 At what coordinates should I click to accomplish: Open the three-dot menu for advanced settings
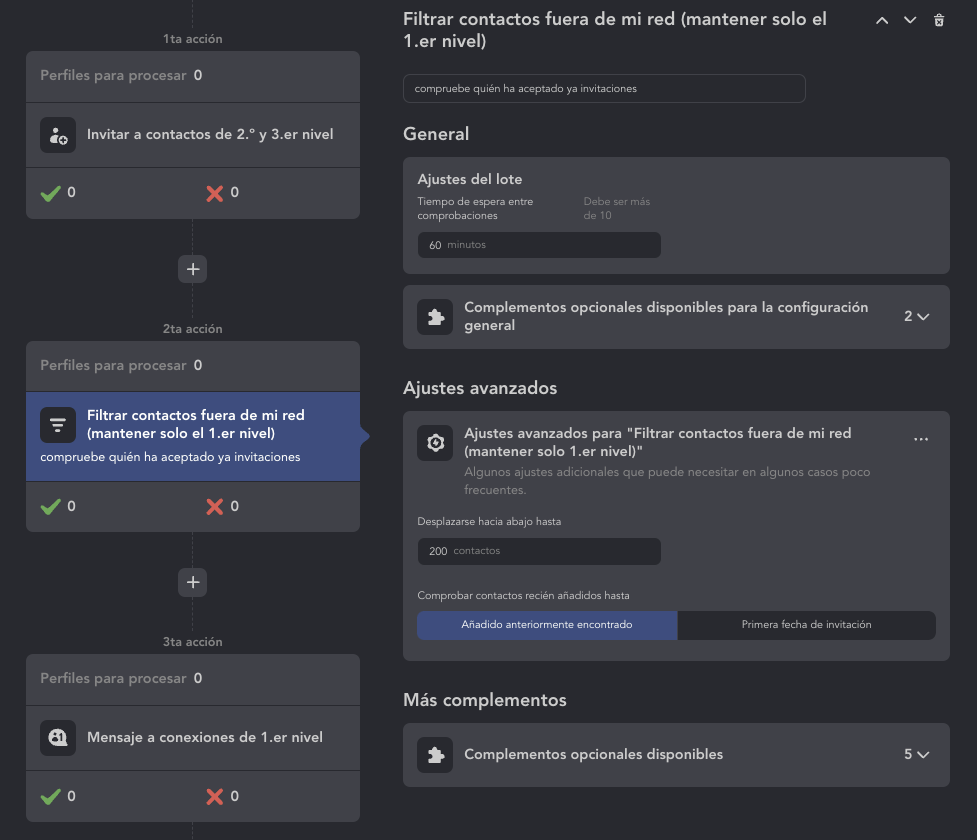[x=921, y=439]
